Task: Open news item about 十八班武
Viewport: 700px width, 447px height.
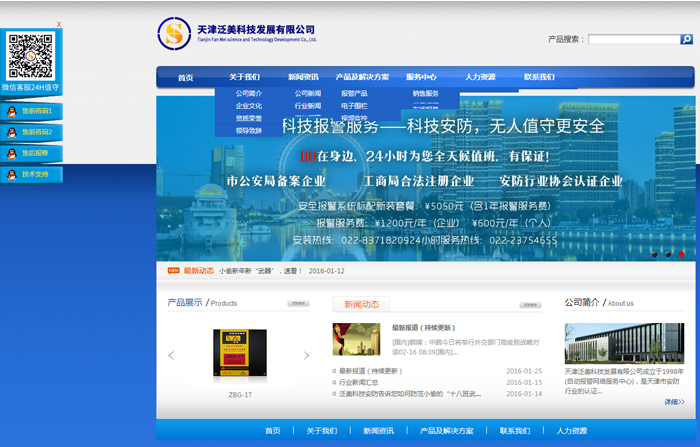Action: [x=410, y=394]
